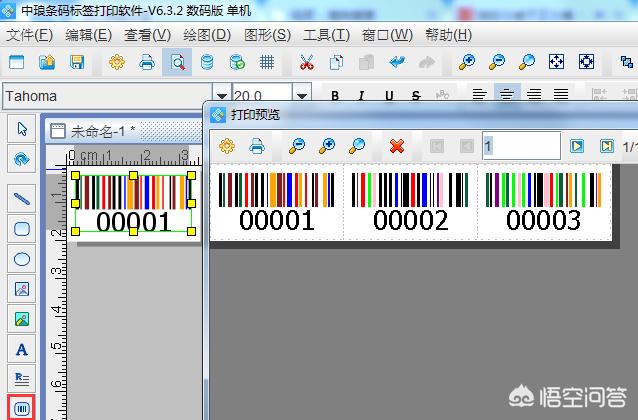Toggle the Print Preview icon in main toolbar
Screen dimensions: 638x420
[177, 62]
